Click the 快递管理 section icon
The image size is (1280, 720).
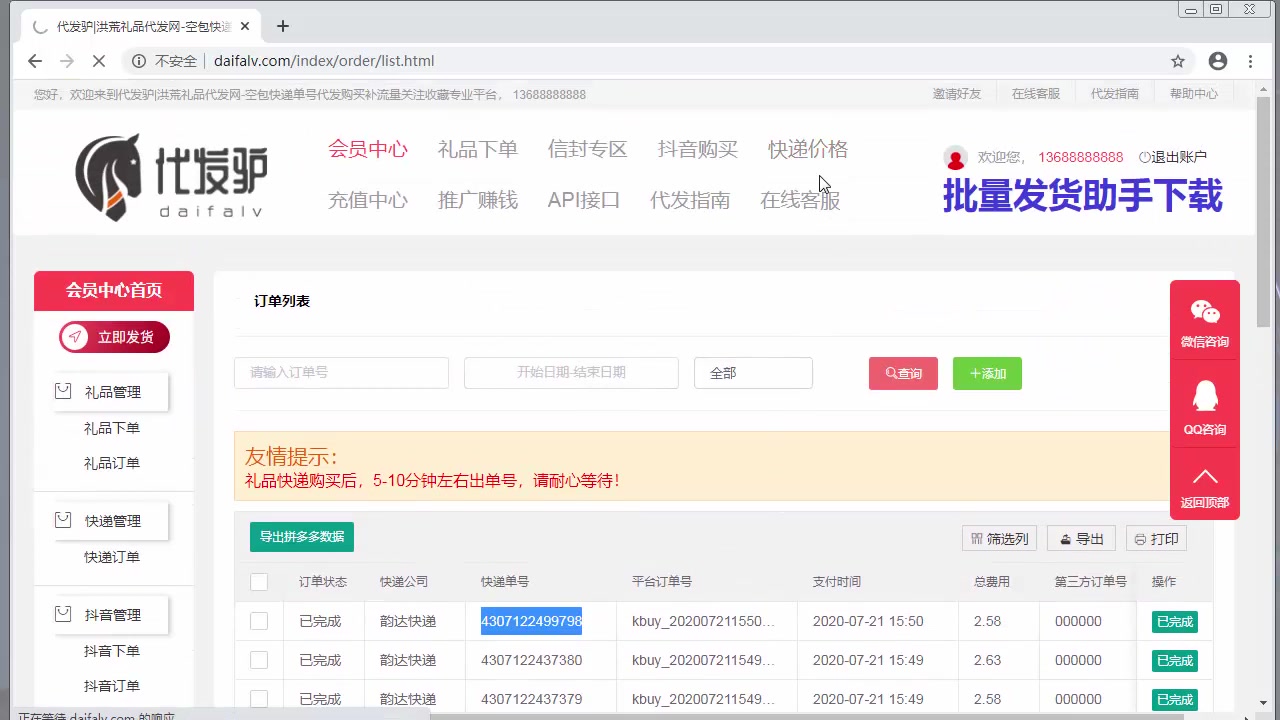(x=63, y=520)
